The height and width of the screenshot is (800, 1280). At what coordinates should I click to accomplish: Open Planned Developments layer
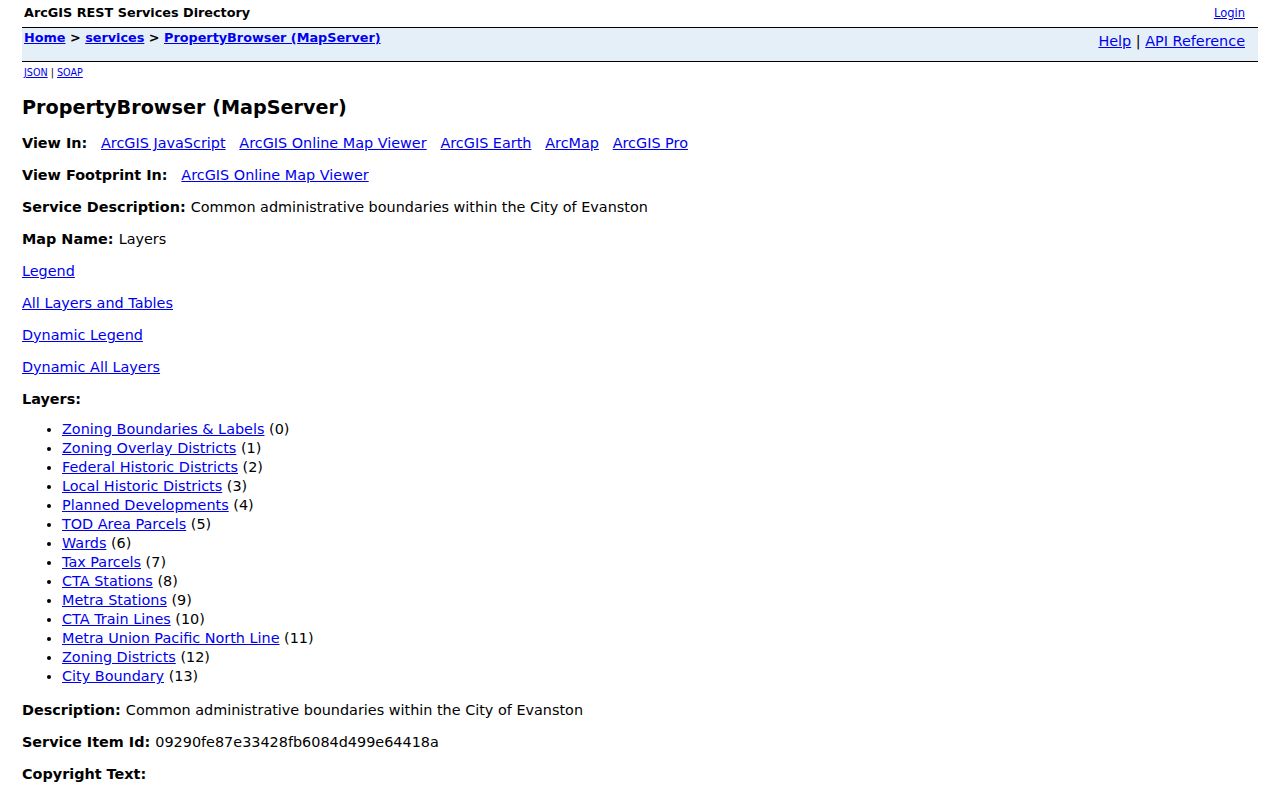[x=145, y=505]
